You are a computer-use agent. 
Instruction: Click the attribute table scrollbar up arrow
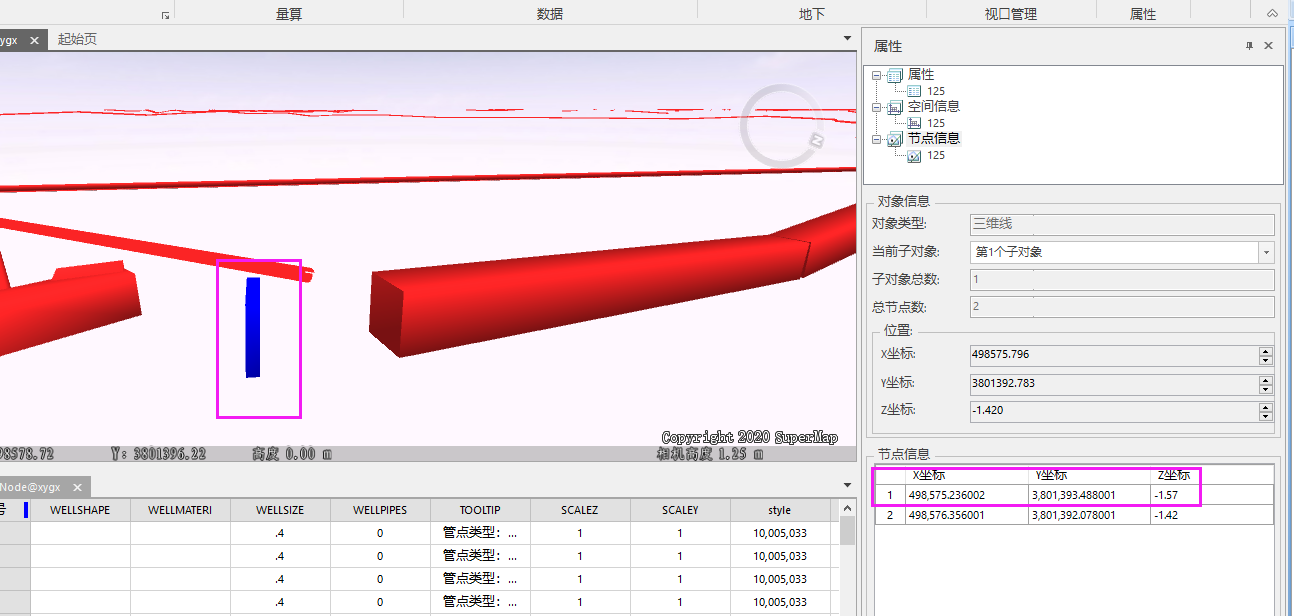(847, 509)
